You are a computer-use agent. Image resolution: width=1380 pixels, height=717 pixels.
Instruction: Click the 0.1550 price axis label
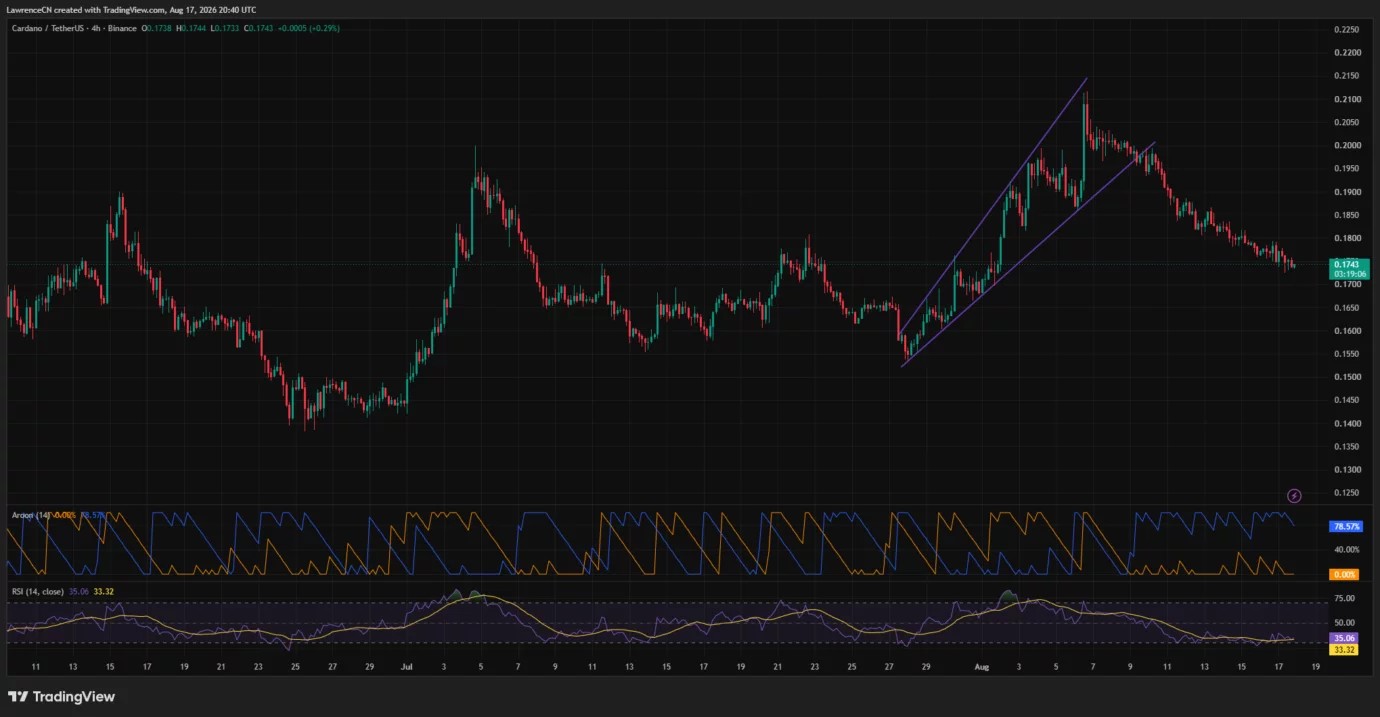1346,354
